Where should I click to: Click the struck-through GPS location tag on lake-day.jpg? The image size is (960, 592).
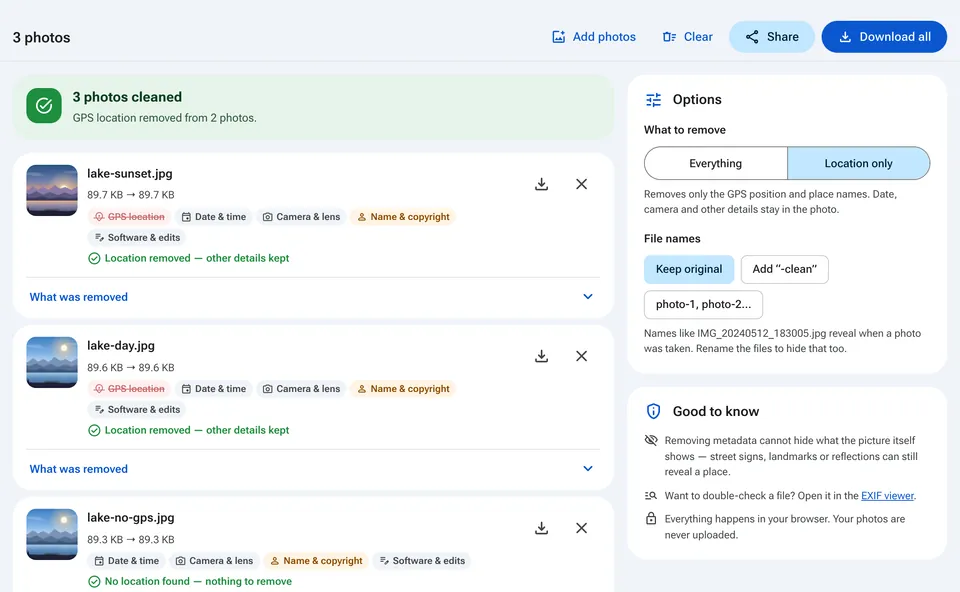[129, 389]
